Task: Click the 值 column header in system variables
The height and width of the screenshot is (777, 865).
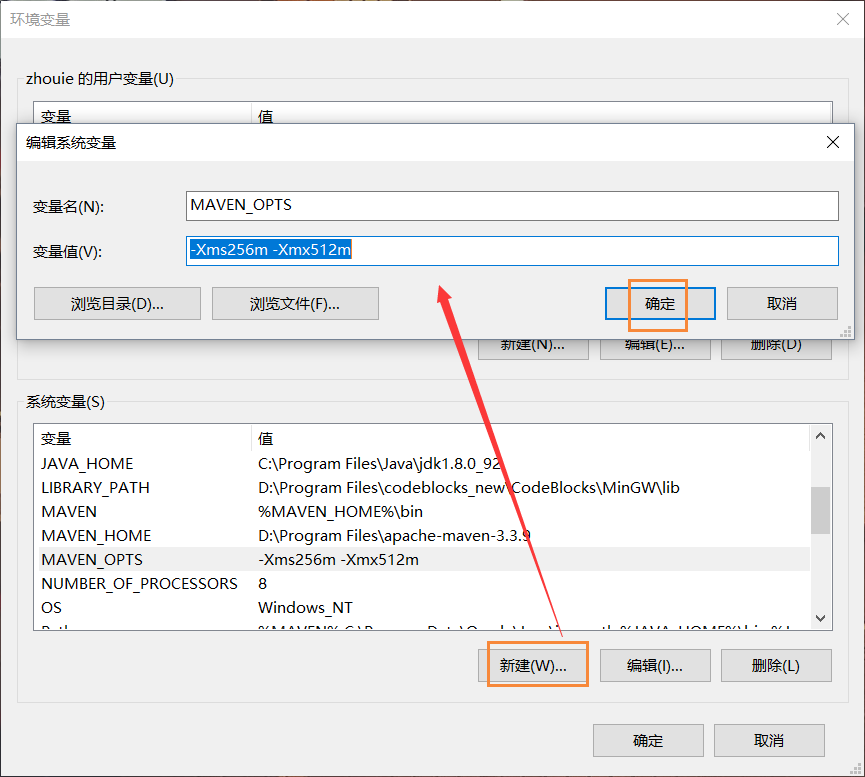Action: click(531, 439)
